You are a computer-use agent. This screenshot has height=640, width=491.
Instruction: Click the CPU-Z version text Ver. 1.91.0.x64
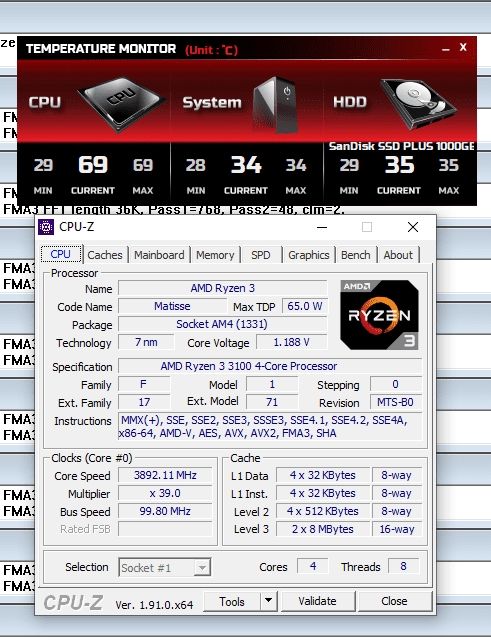[154, 604]
